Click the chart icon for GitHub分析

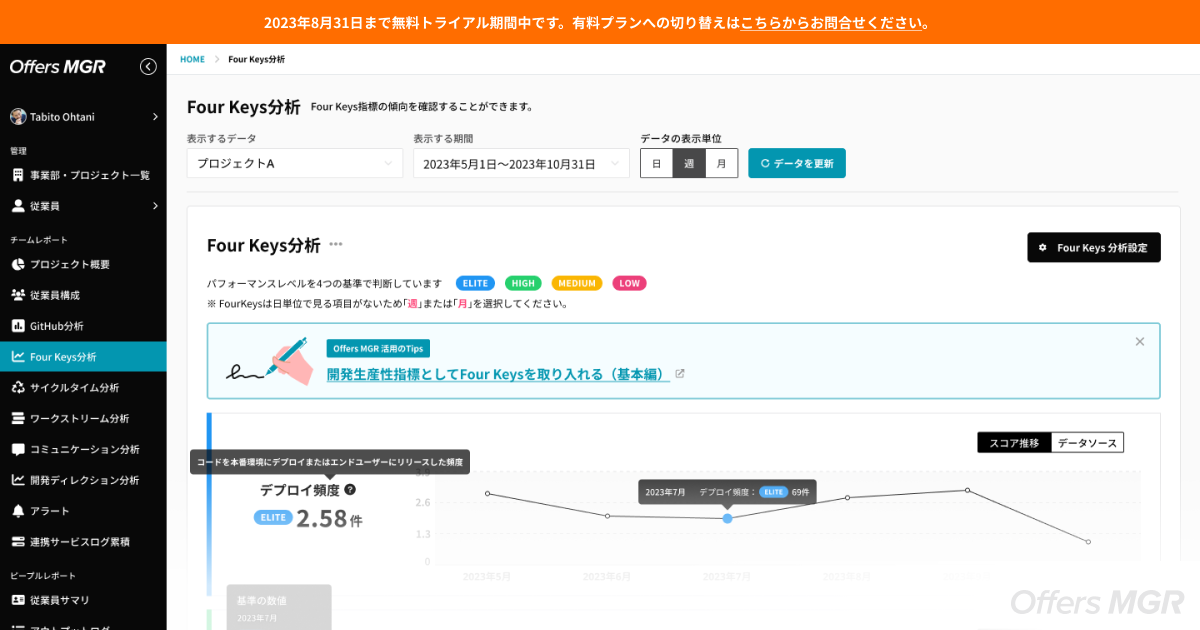point(18,326)
